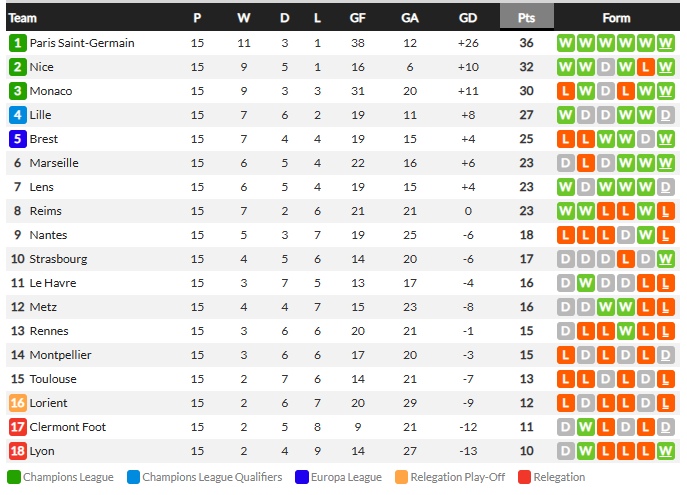Click Clermont Foot's red rank 17 badge
687x495 pixels.
tap(18, 427)
